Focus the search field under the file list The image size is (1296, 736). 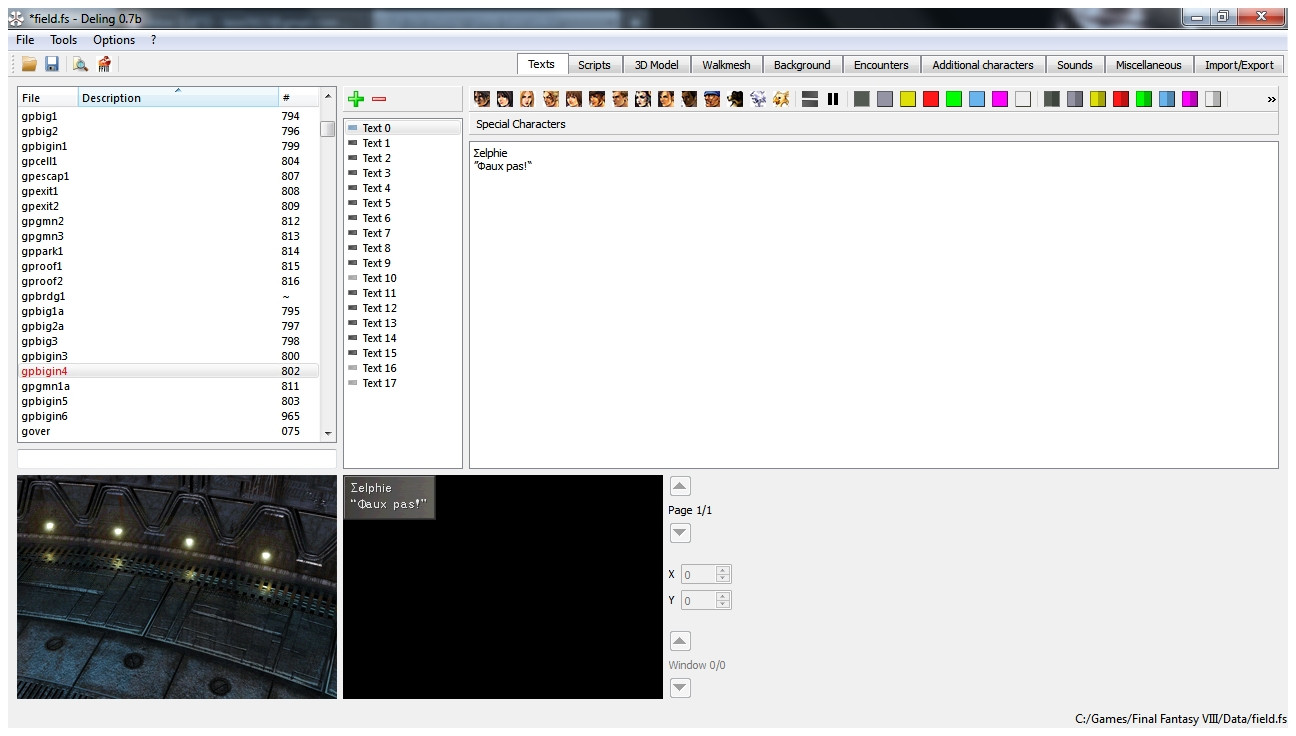point(177,458)
